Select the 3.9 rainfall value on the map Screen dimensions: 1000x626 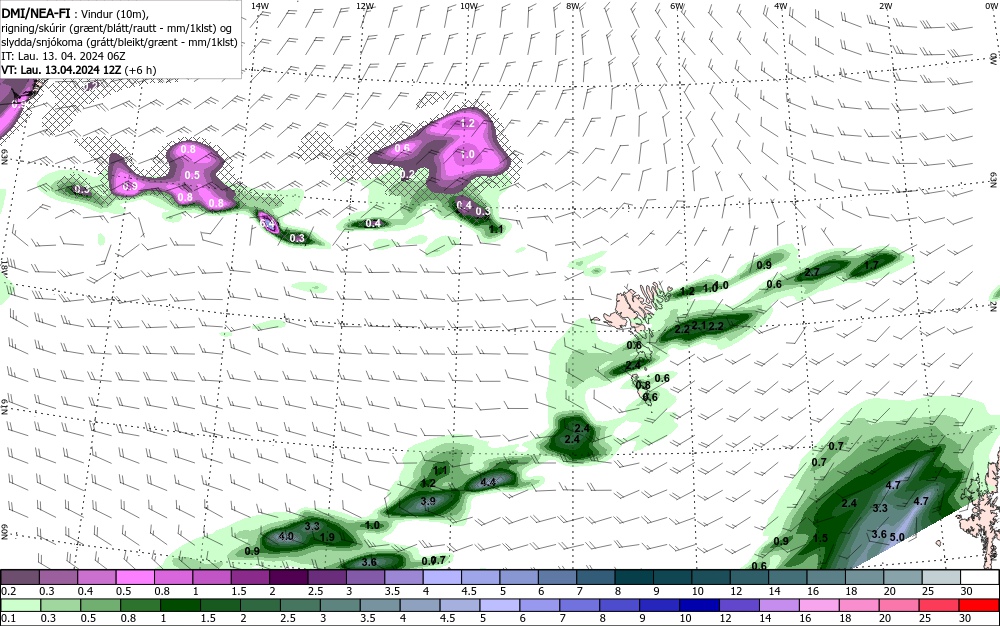pyautogui.click(x=428, y=501)
